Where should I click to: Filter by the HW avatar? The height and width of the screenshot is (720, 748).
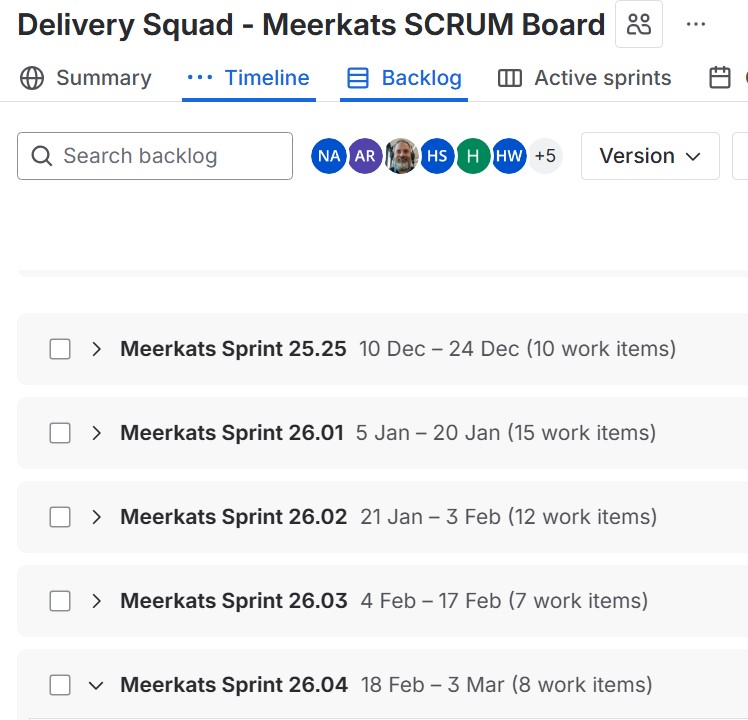tap(509, 156)
